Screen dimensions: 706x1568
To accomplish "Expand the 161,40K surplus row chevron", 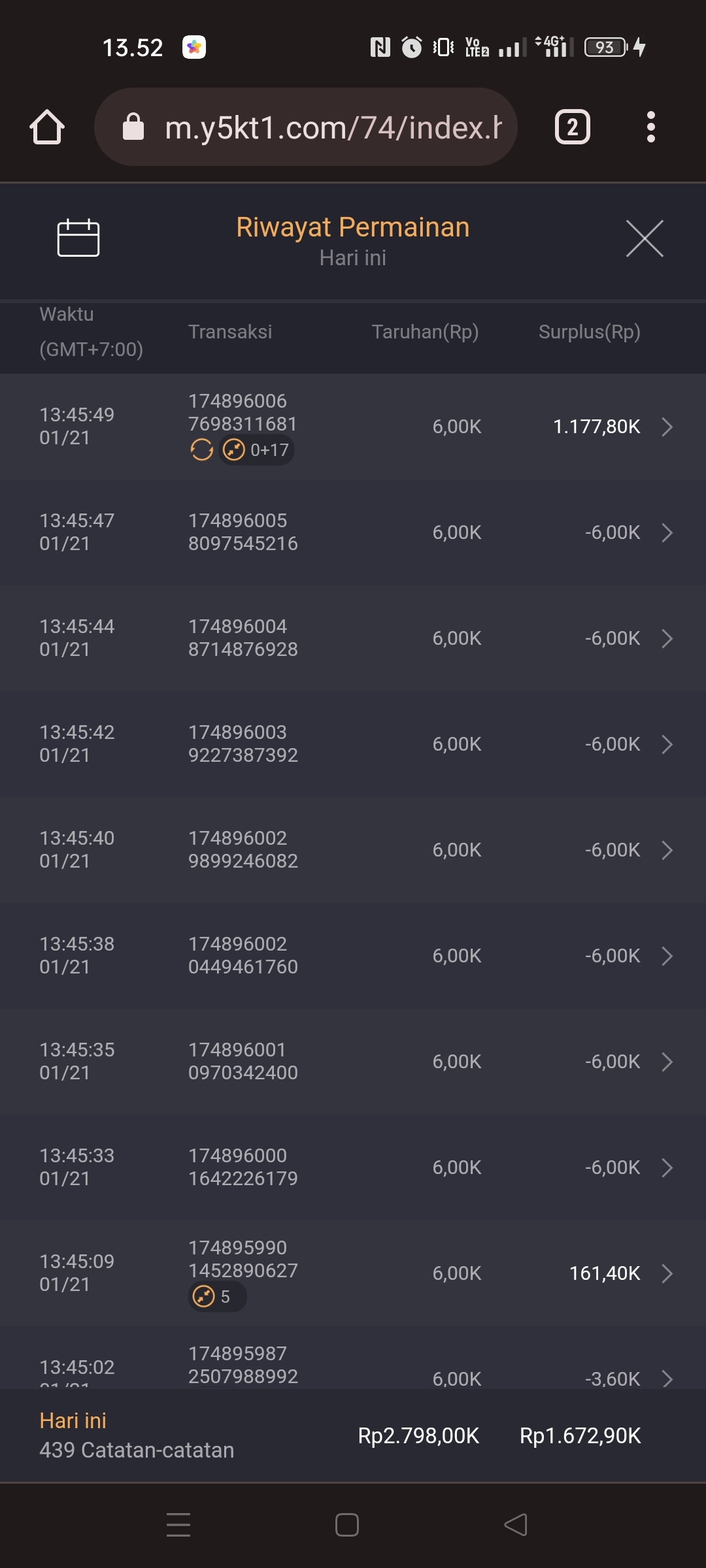I will click(x=667, y=1273).
